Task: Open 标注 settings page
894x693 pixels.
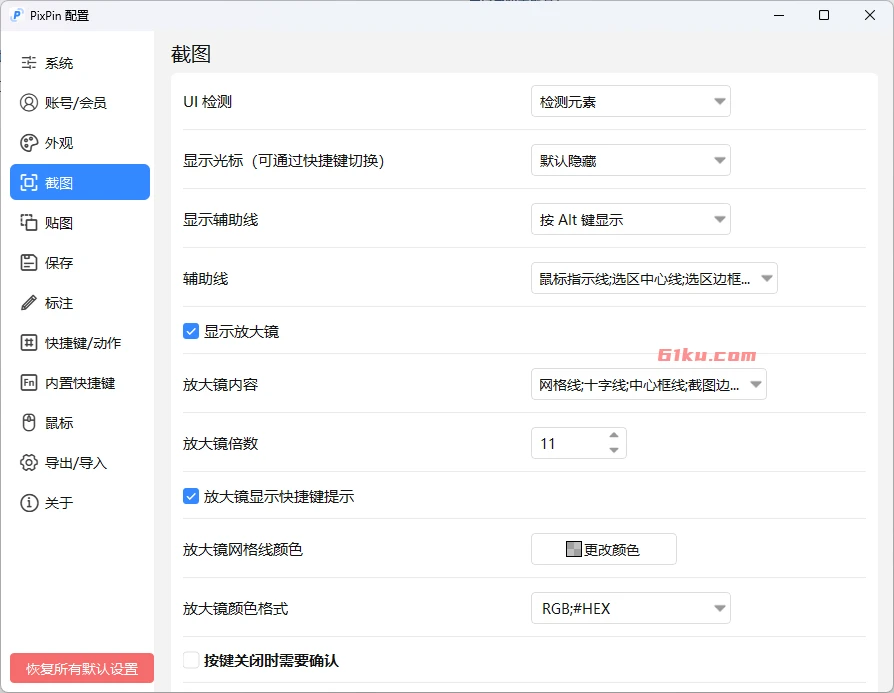Action: click(80, 302)
